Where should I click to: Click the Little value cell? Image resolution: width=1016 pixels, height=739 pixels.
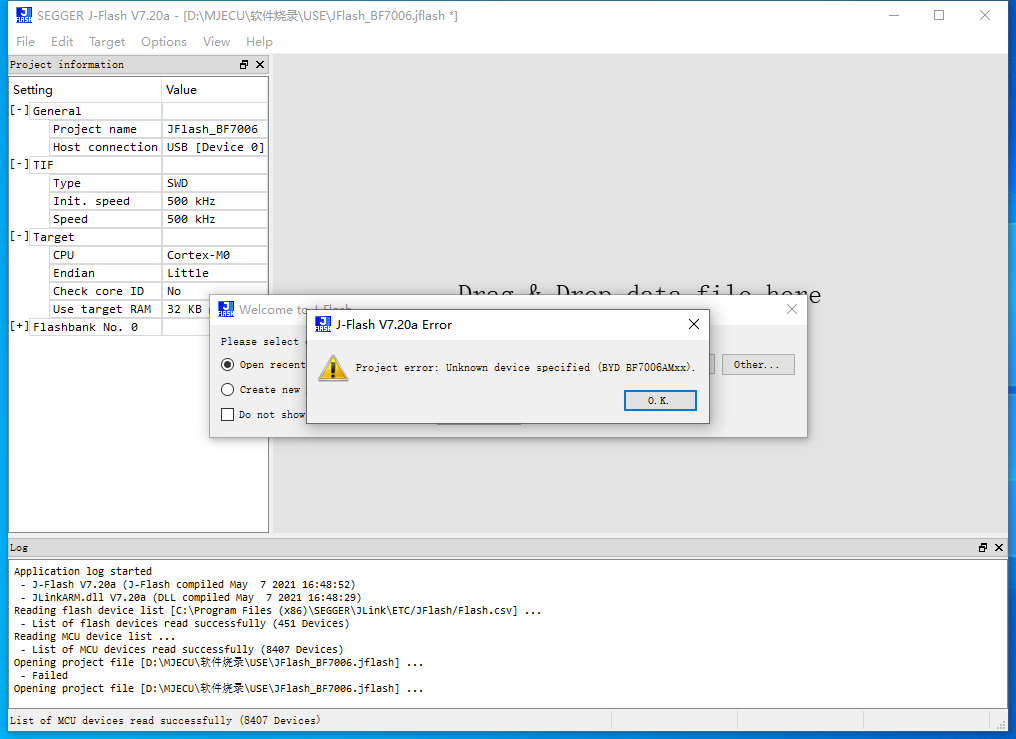coord(214,273)
